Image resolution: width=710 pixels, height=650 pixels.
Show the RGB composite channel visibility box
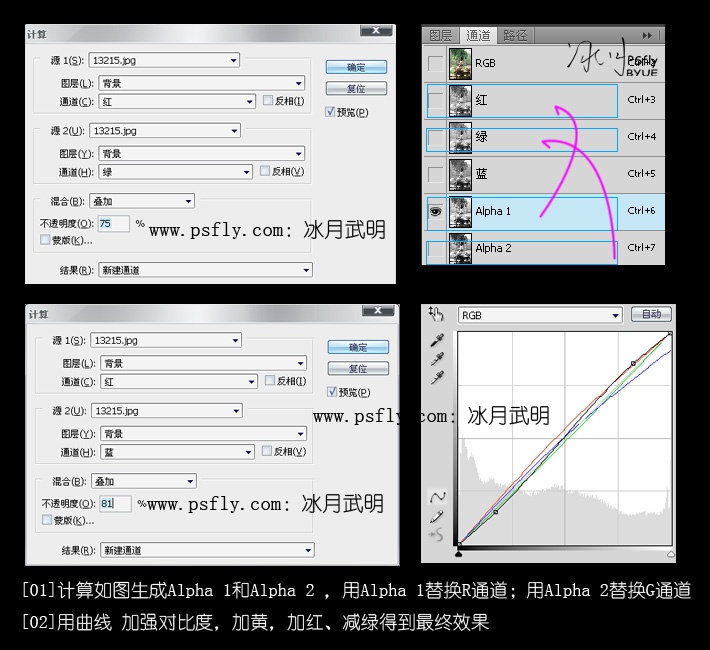pos(436,63)
